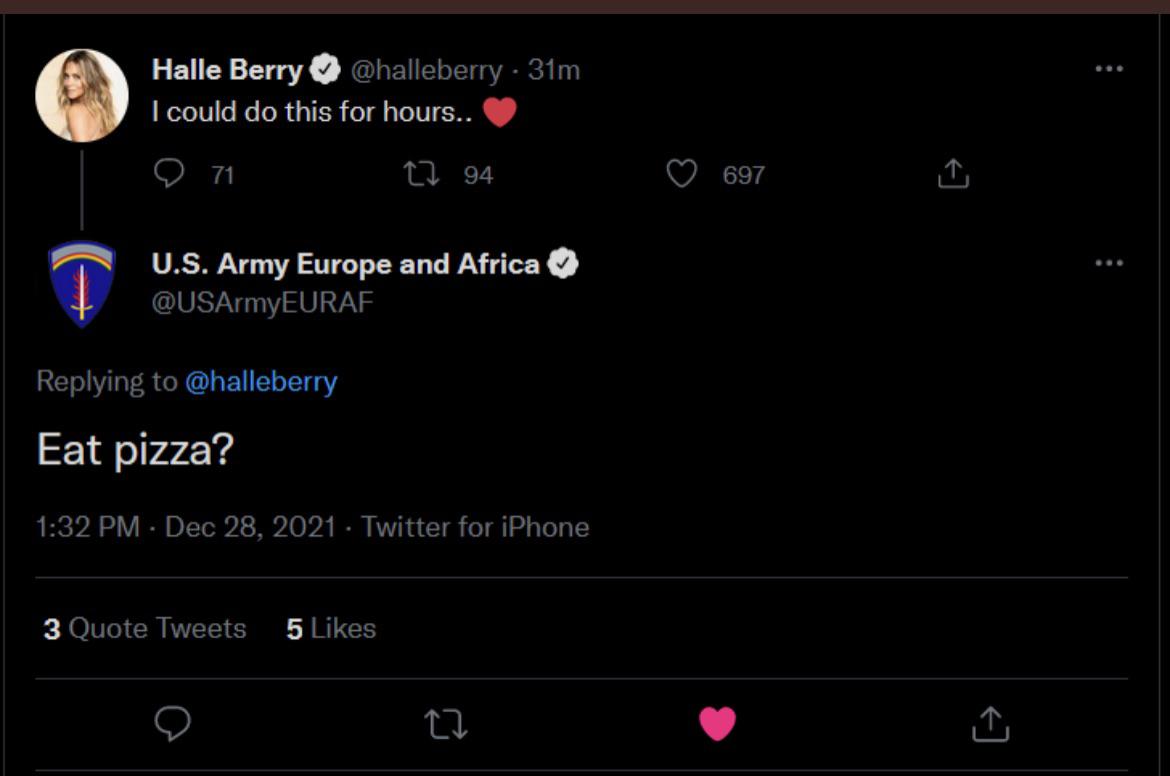Open the @halleberry mention link
1170x776 pixels.
pos(261,381)
